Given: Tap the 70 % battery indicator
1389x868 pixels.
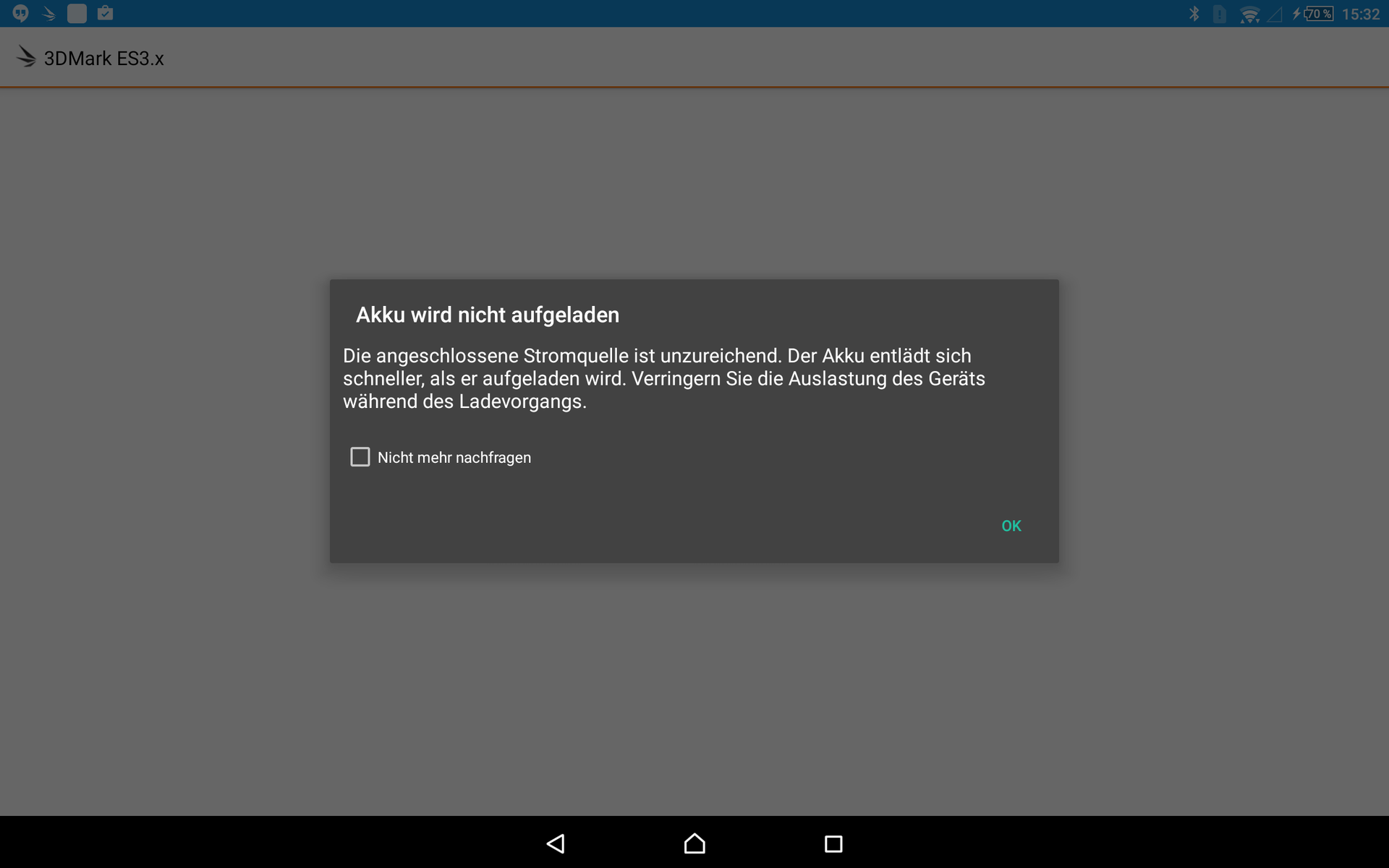Looking at the screenshot, I should [x=1317, y=14].
